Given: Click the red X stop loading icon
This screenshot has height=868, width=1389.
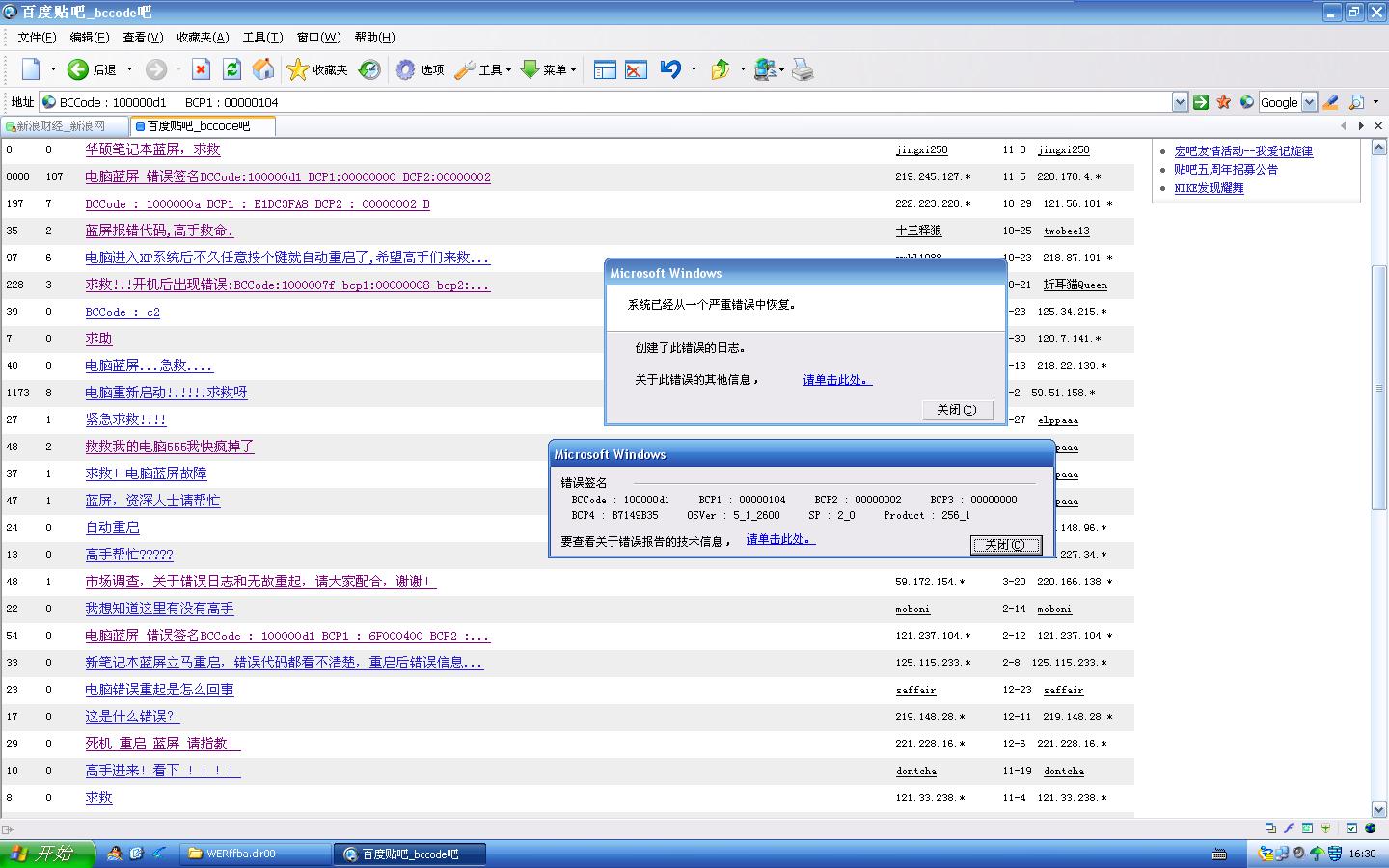Looking at the screenshot, I should [201, 69].
